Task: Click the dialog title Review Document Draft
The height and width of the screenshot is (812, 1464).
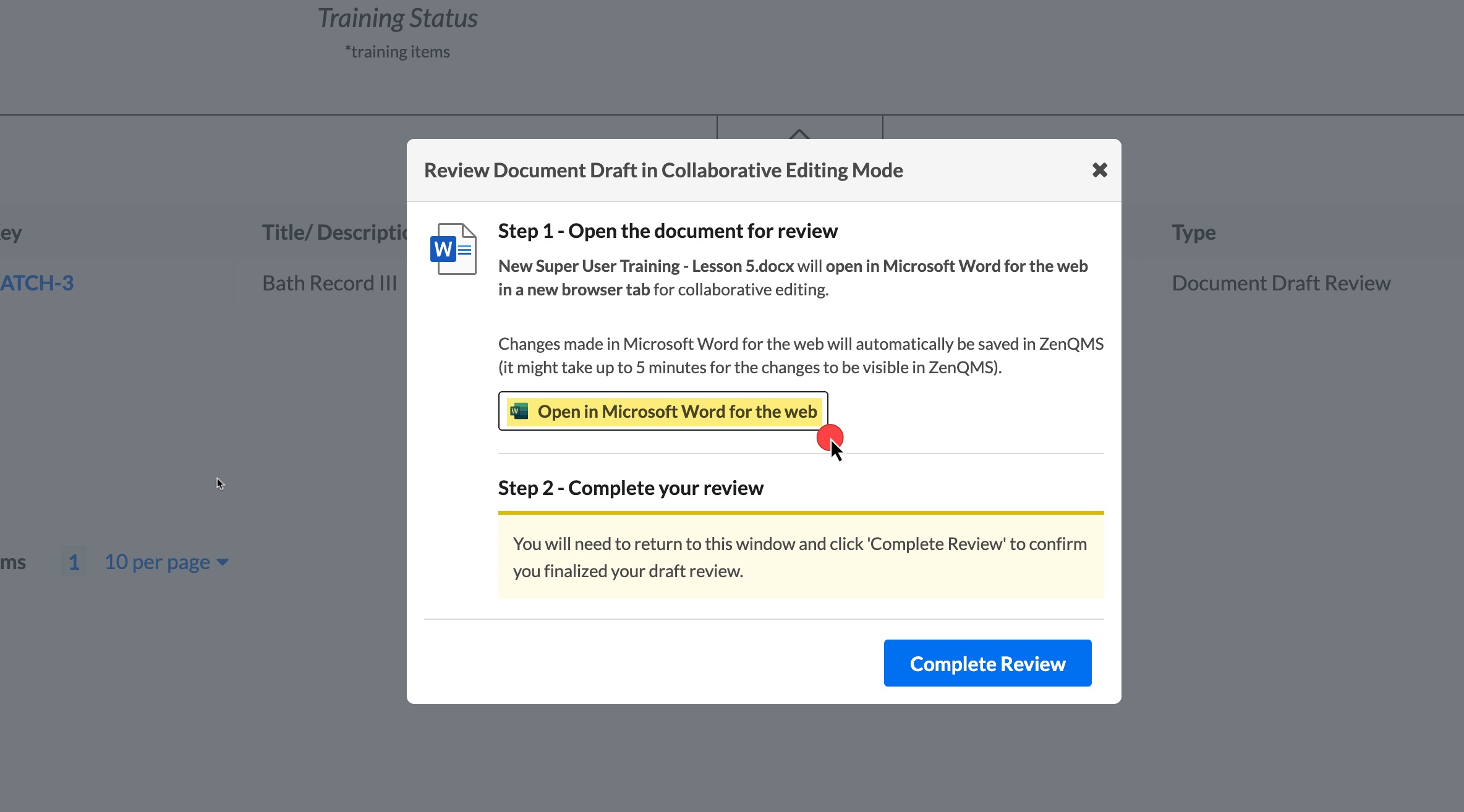Action: 663,170
